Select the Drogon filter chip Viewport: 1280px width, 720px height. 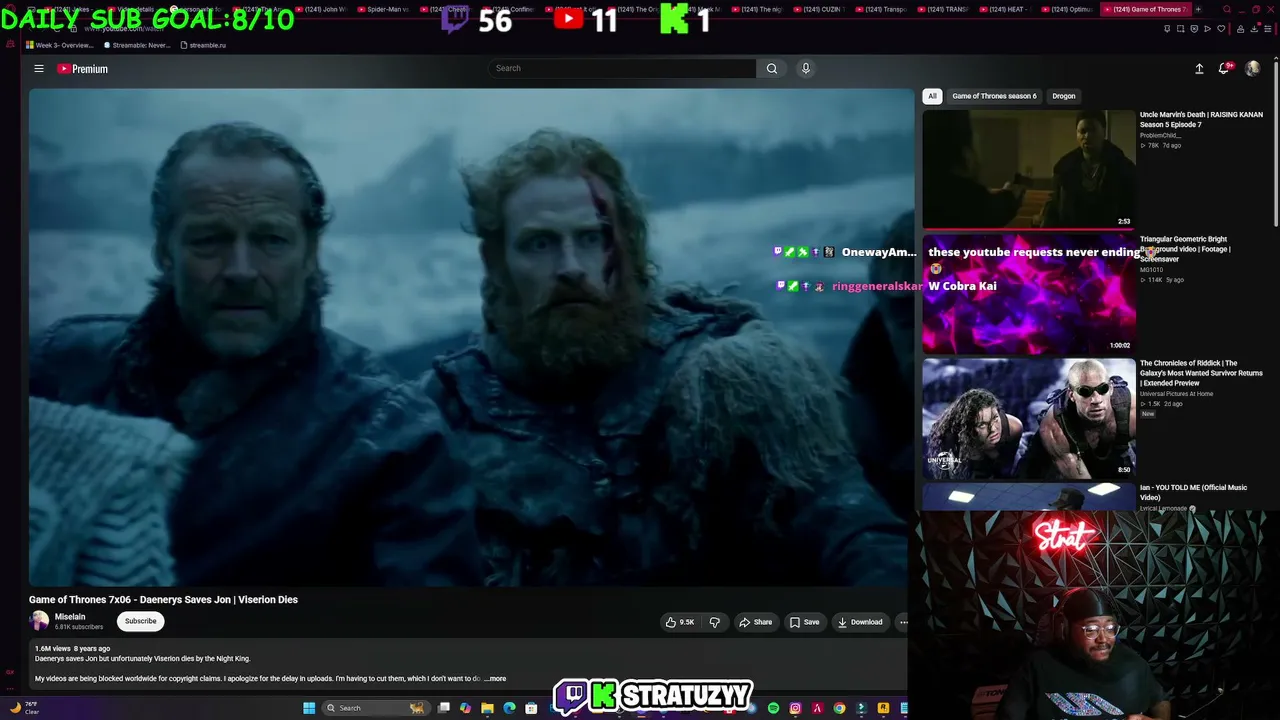[1063, 96]
